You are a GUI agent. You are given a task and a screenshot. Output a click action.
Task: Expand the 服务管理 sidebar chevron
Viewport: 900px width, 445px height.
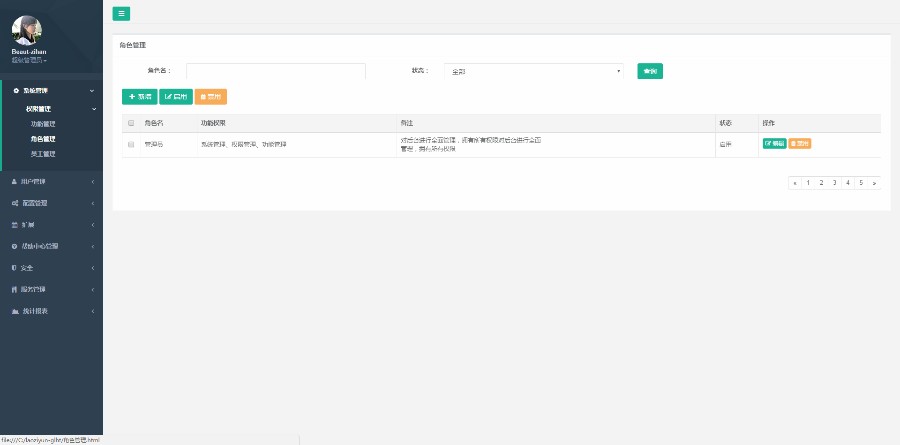point(92,289)
